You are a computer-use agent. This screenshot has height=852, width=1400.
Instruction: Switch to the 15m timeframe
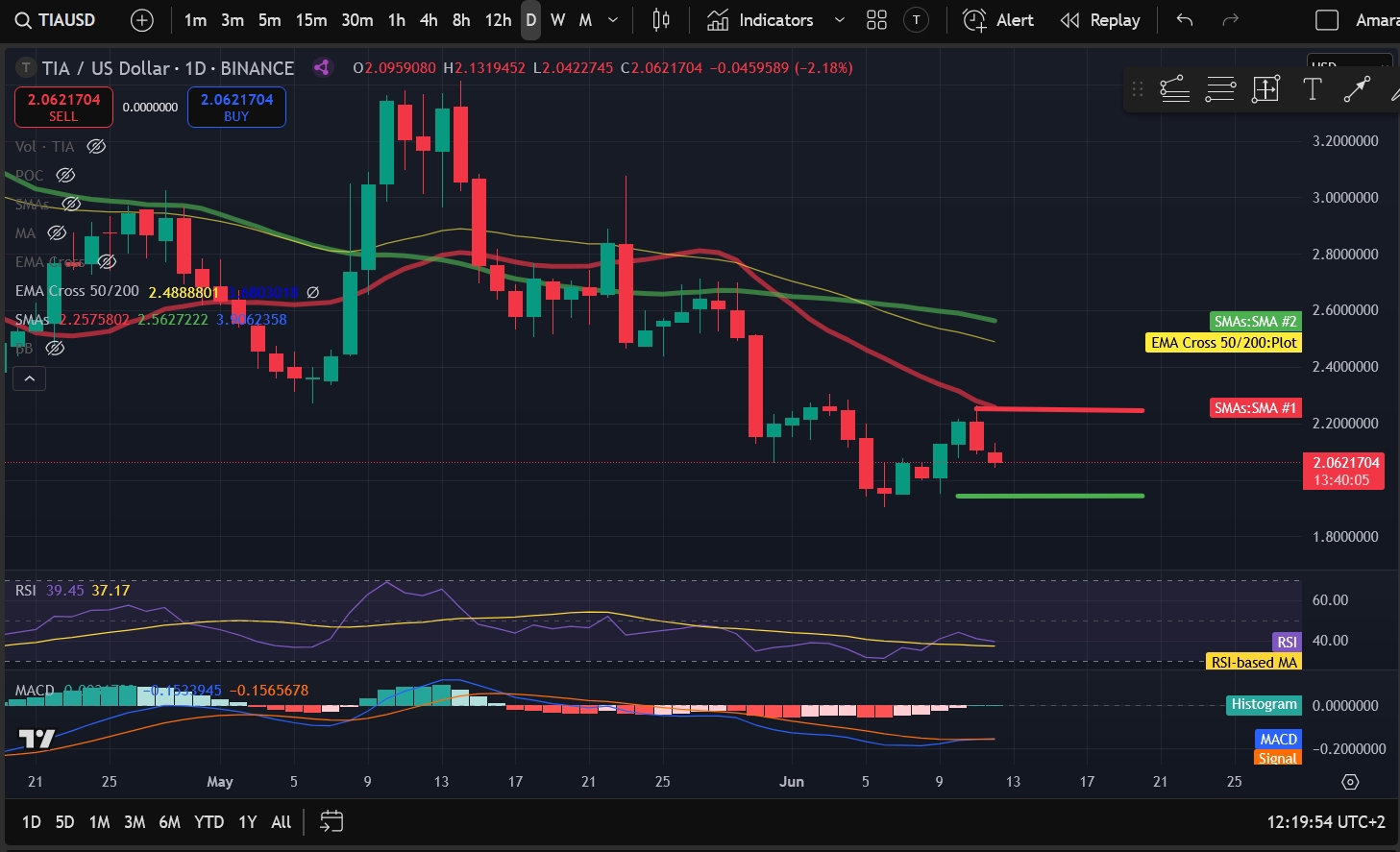tap(311, 20)
